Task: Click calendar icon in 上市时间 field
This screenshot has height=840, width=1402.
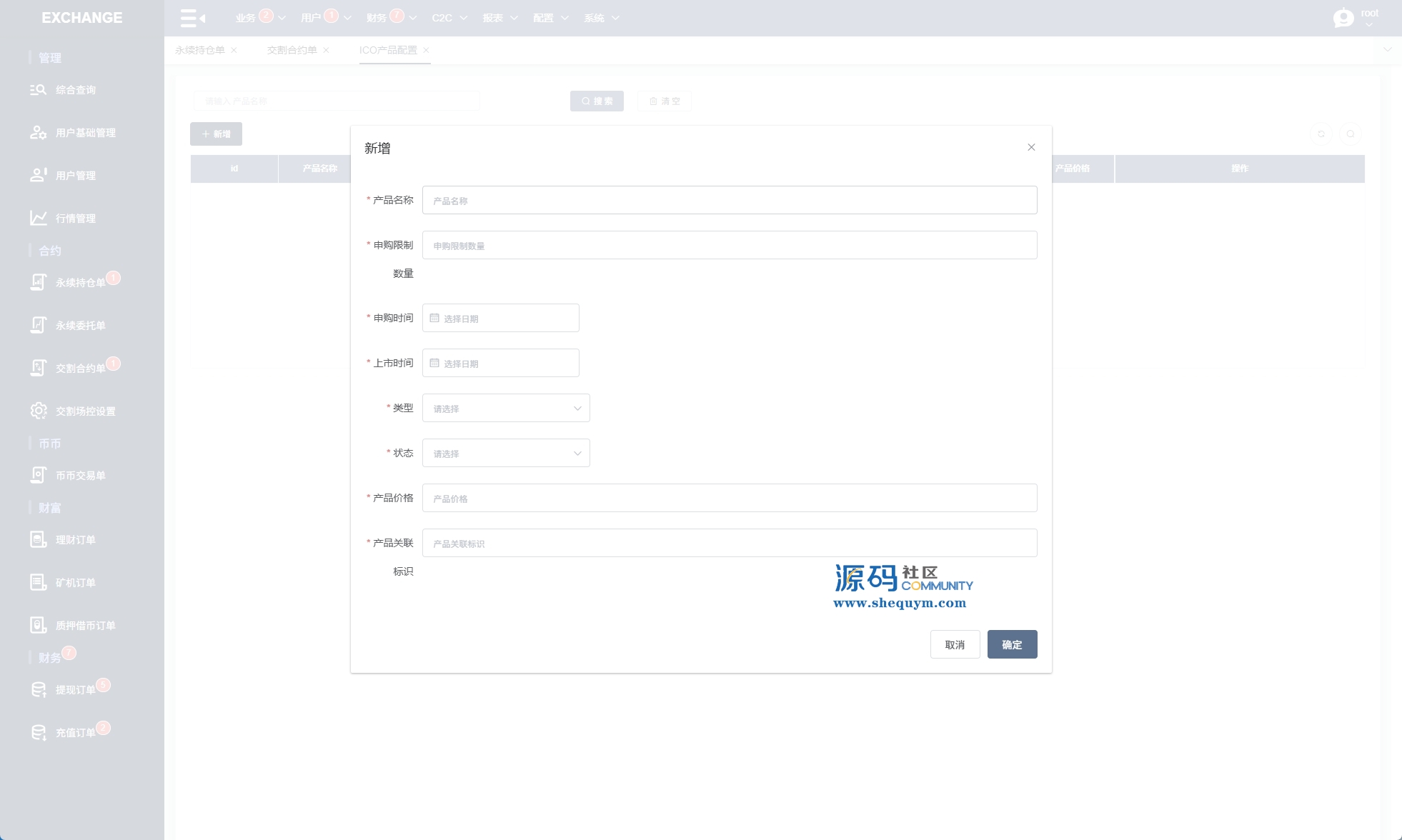Action: (434, 363)
